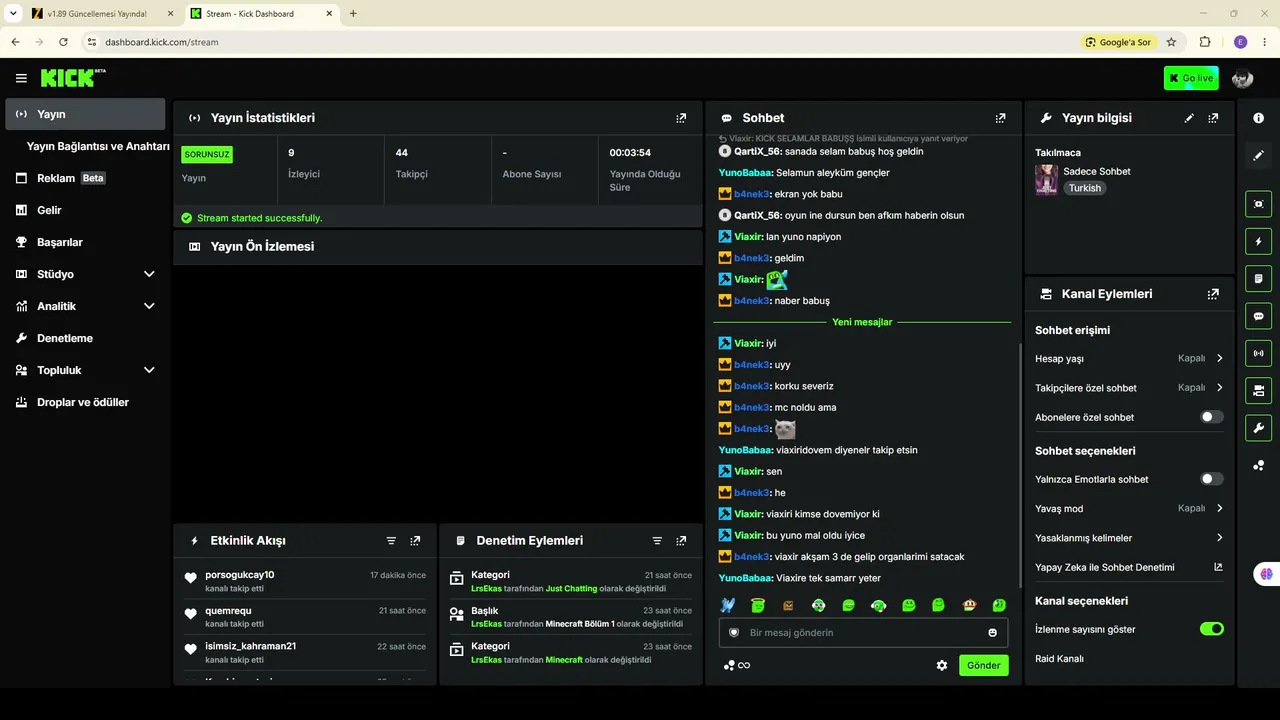The width and height of the screenshot is (1280, 720).
Task: Open the filter icon in Denetim Eylemleri
Action: click(x=657, y=541)
